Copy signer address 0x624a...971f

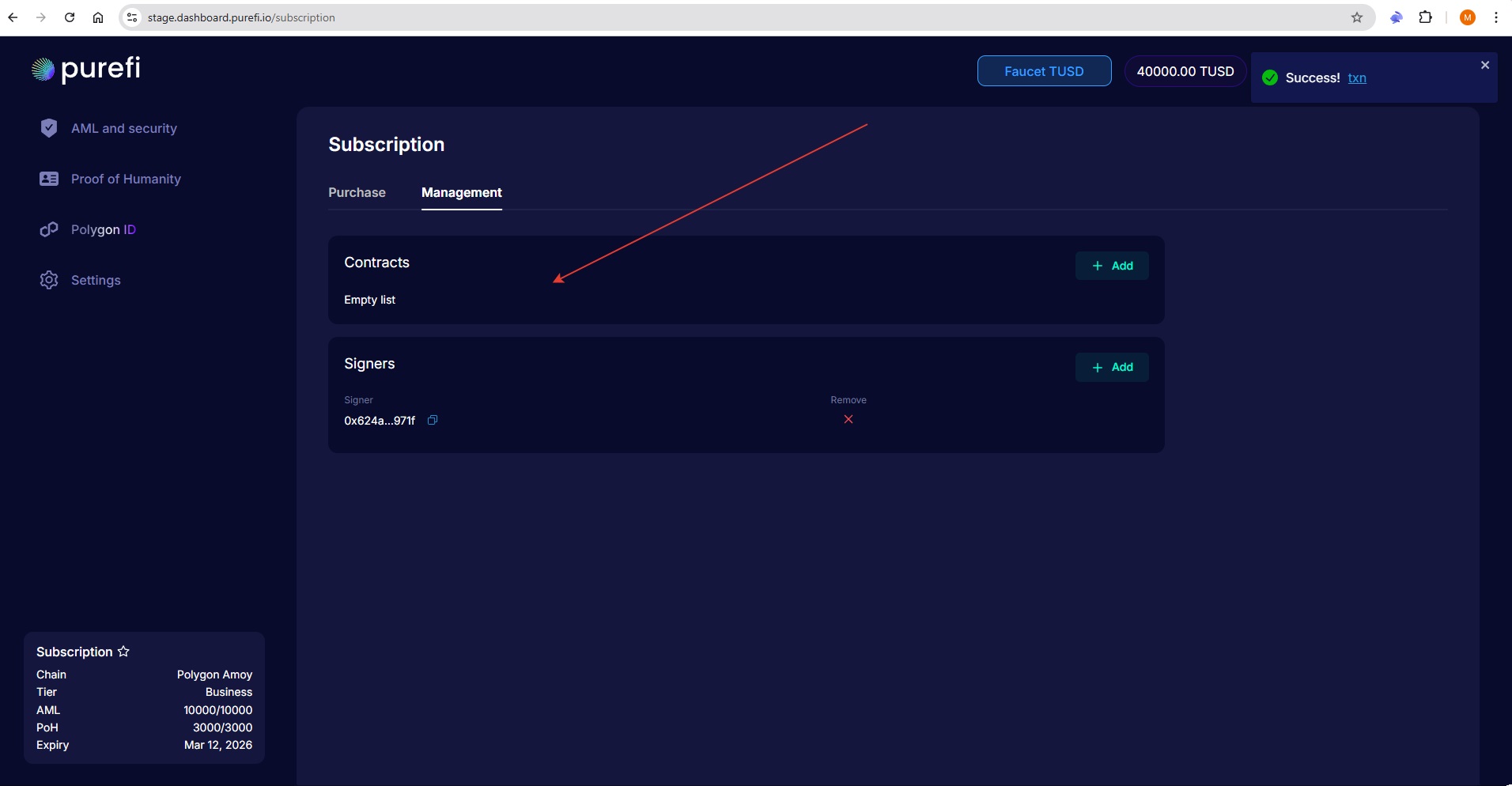433,420
